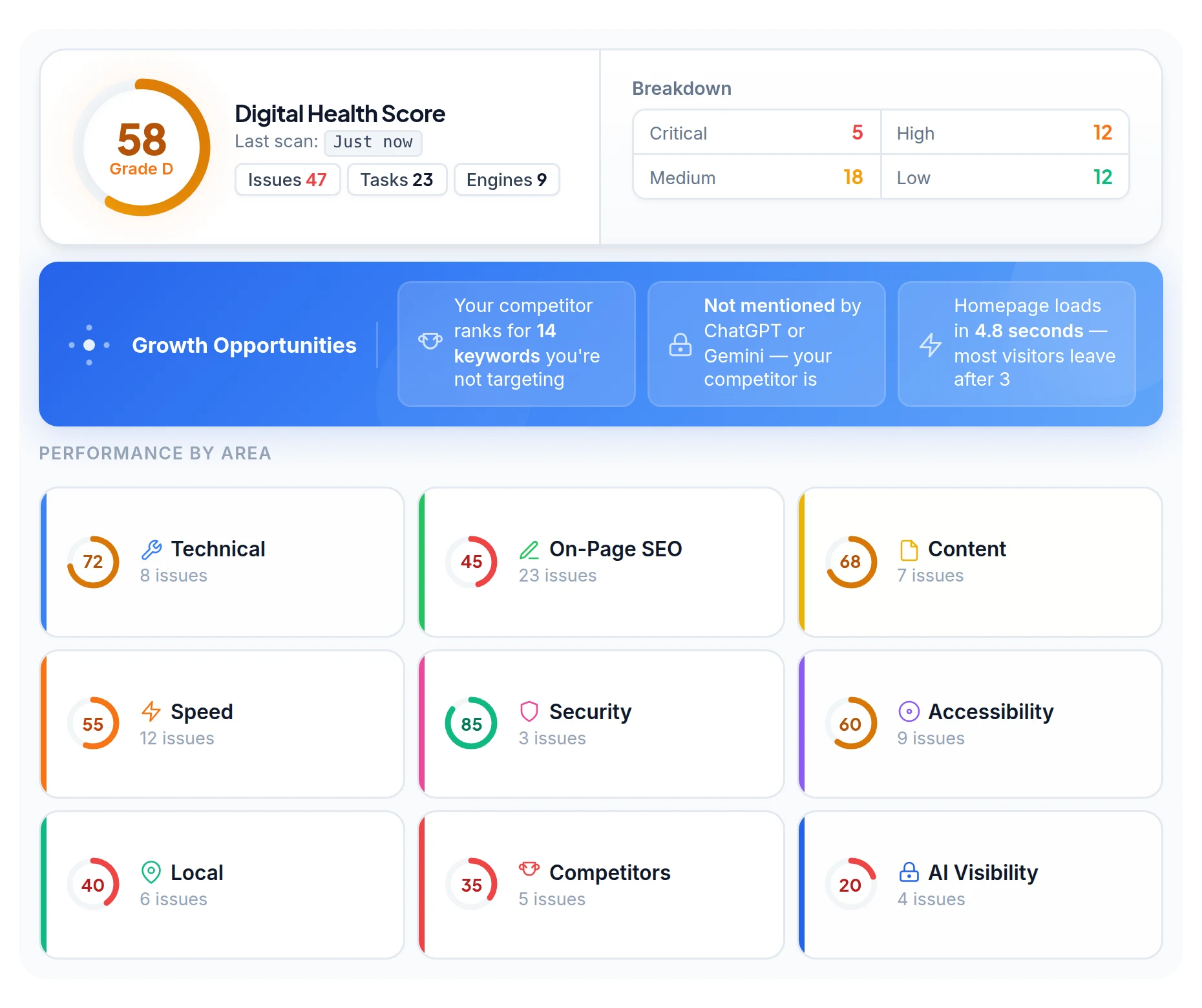Image resolution: width=1202 pixels, height=1008 pixels.
Task: Click the Competitors score ring showing 35
Action: [471, 885]
